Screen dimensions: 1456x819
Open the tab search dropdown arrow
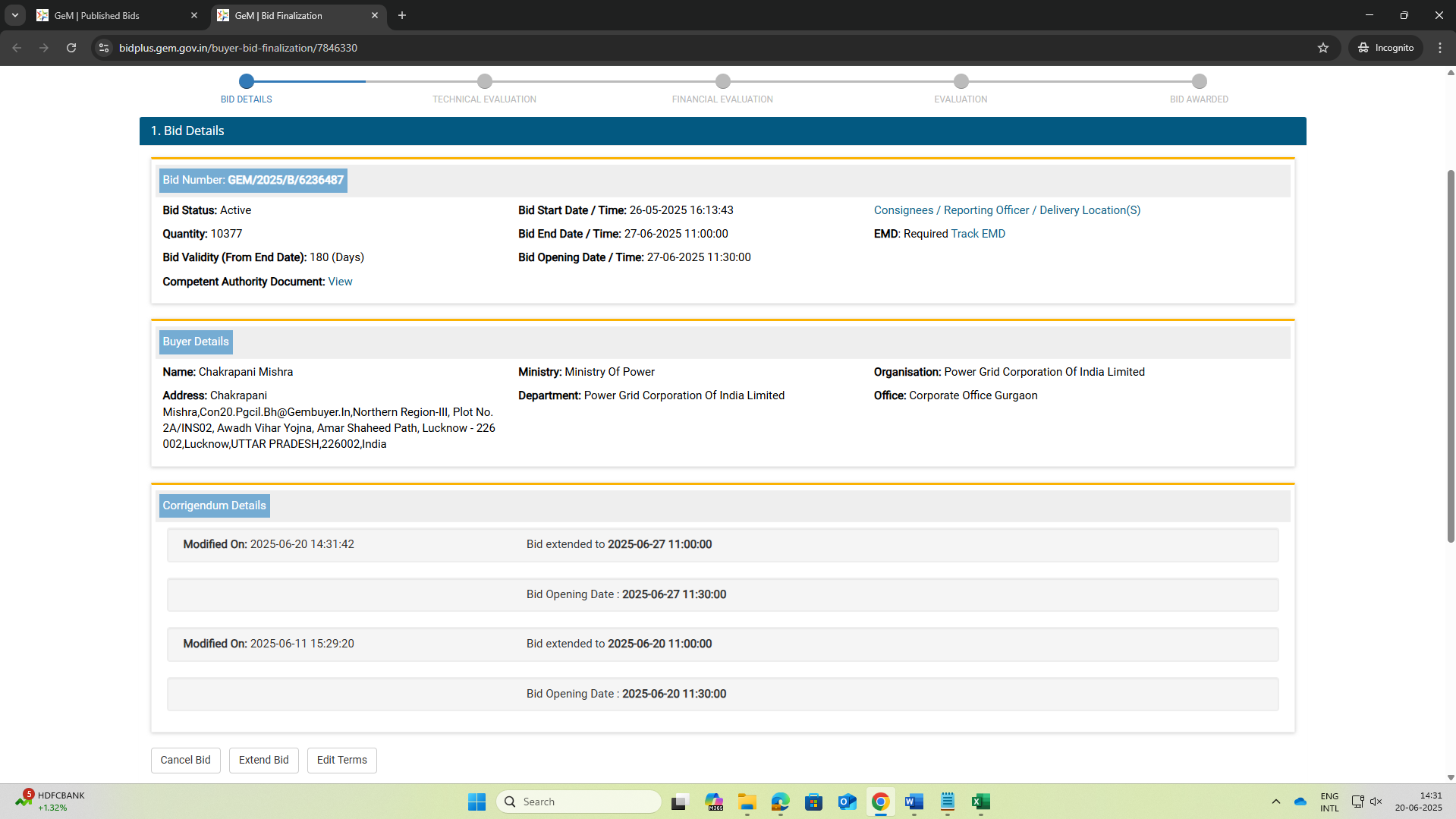[x=14, y=15]
